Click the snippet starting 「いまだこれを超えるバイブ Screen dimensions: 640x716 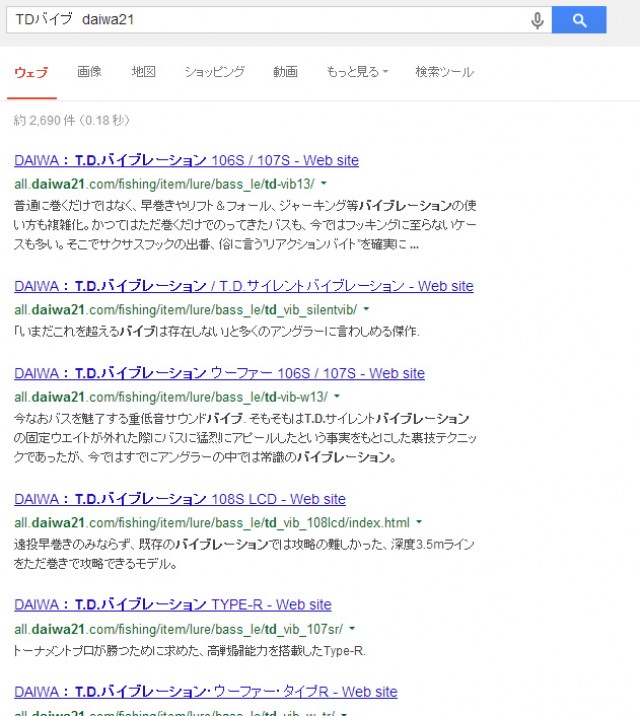(216, 331)
